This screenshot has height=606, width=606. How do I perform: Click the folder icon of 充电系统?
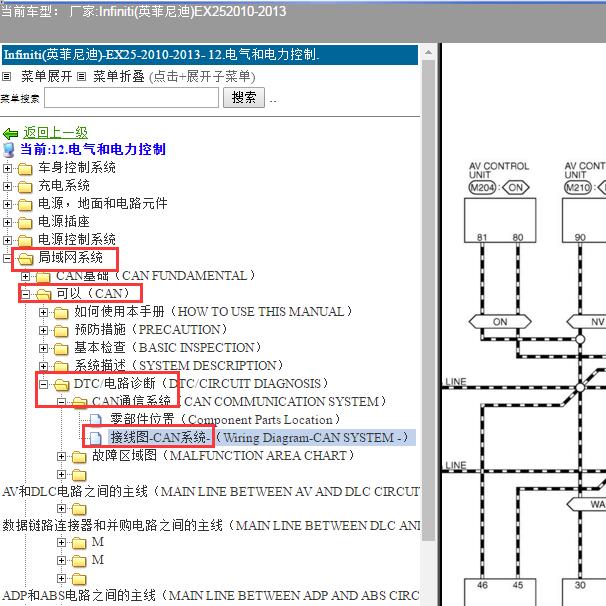coord(25,187)
